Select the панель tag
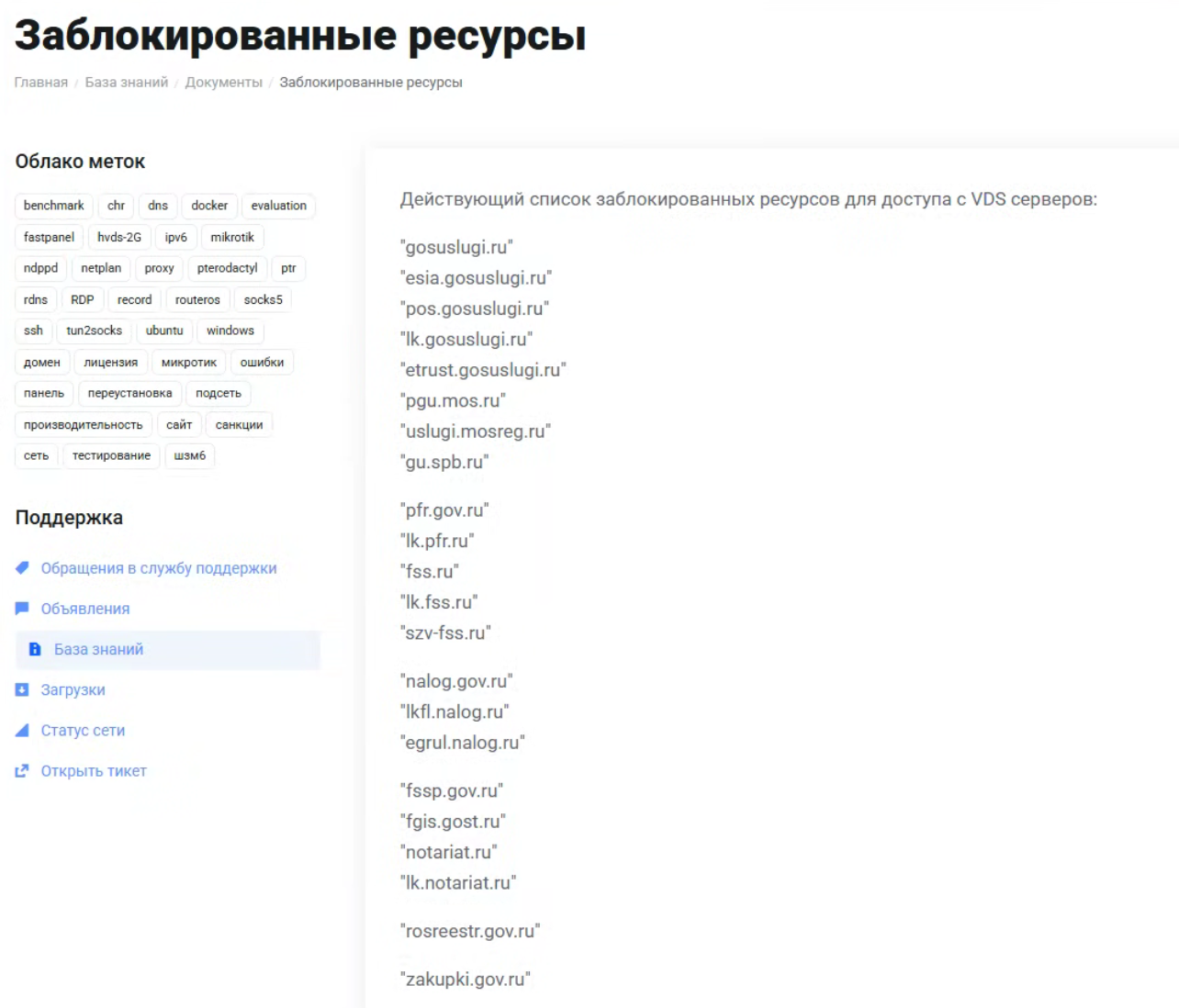 click(x=44, y=393)
